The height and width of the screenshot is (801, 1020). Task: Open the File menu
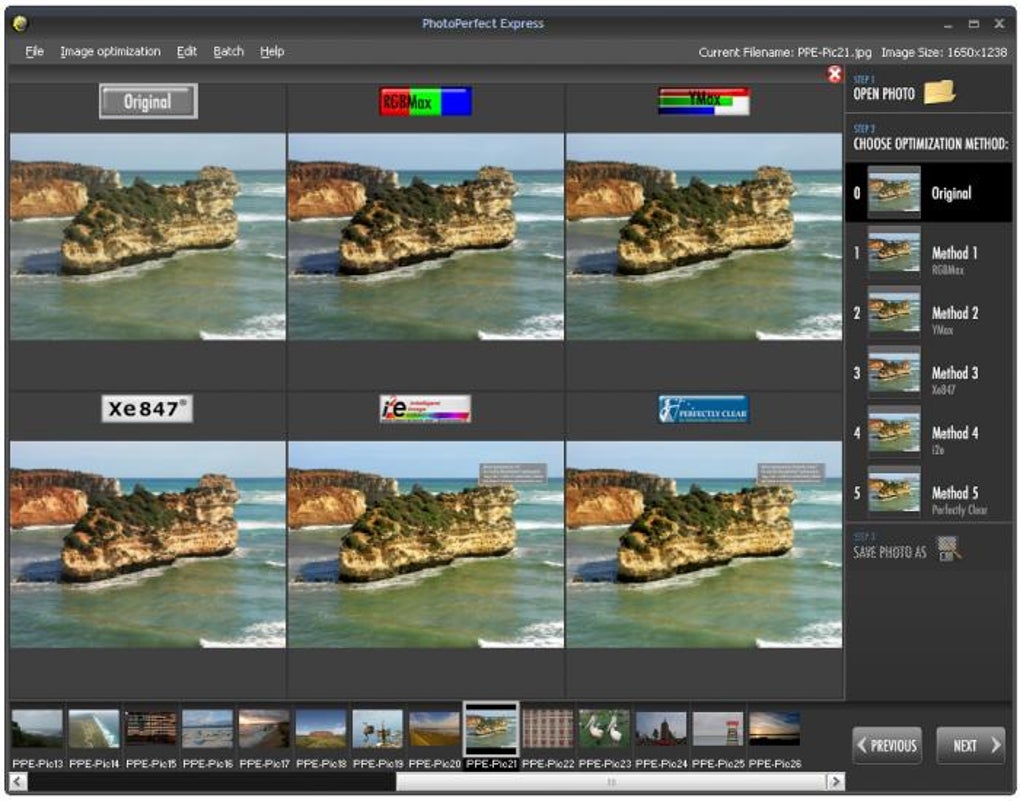coord(34,51)
